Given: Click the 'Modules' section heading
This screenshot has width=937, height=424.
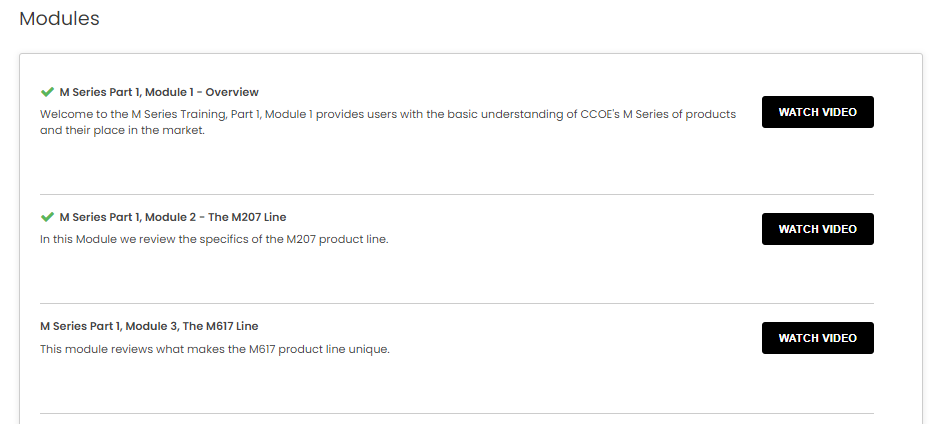Looking at the screenshot, I should tap(59, 19).
